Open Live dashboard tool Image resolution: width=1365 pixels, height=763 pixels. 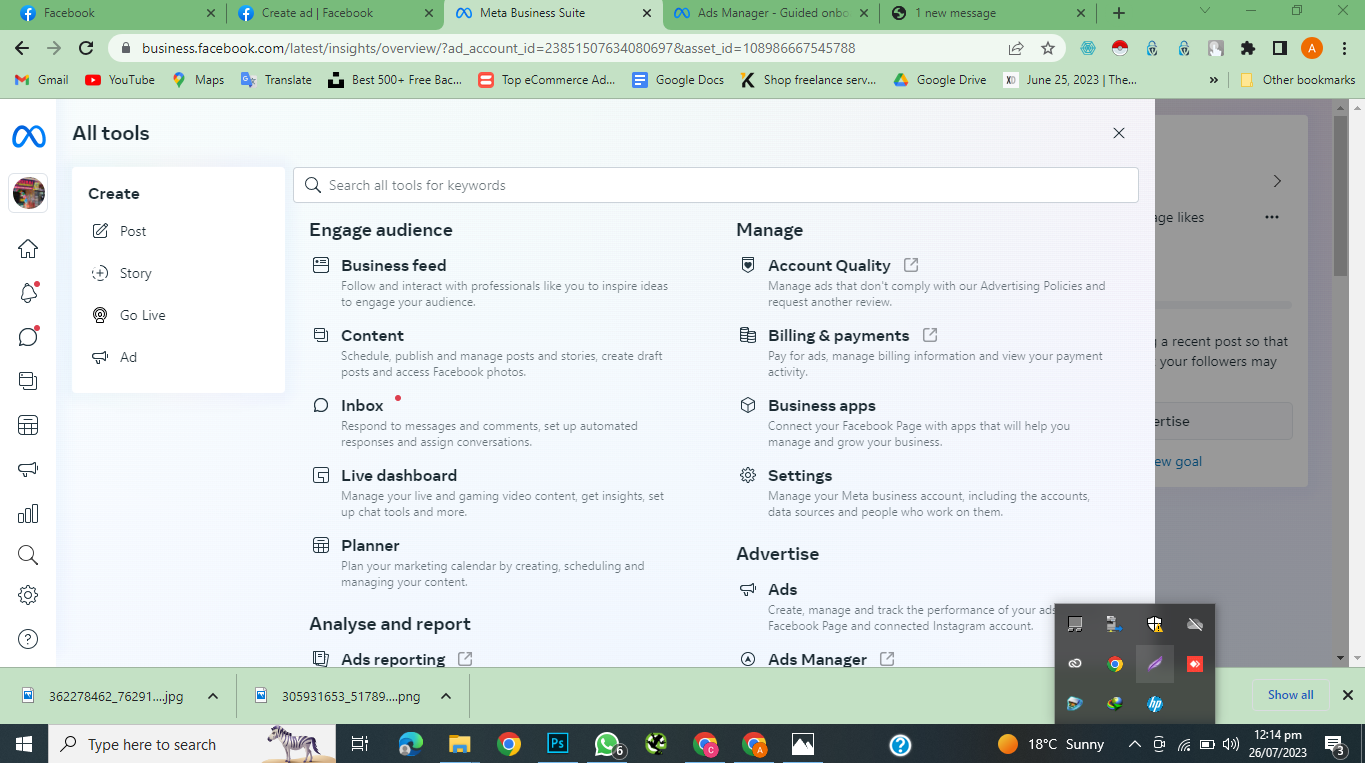coord(399,475)
